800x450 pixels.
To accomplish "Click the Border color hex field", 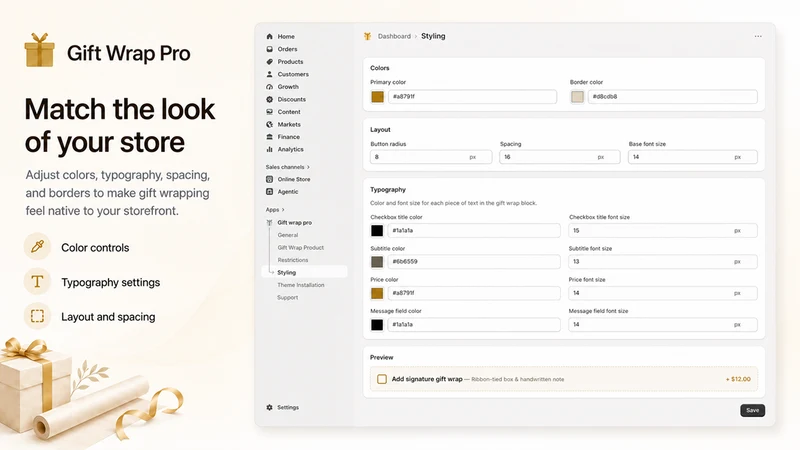I will [672, 96].
